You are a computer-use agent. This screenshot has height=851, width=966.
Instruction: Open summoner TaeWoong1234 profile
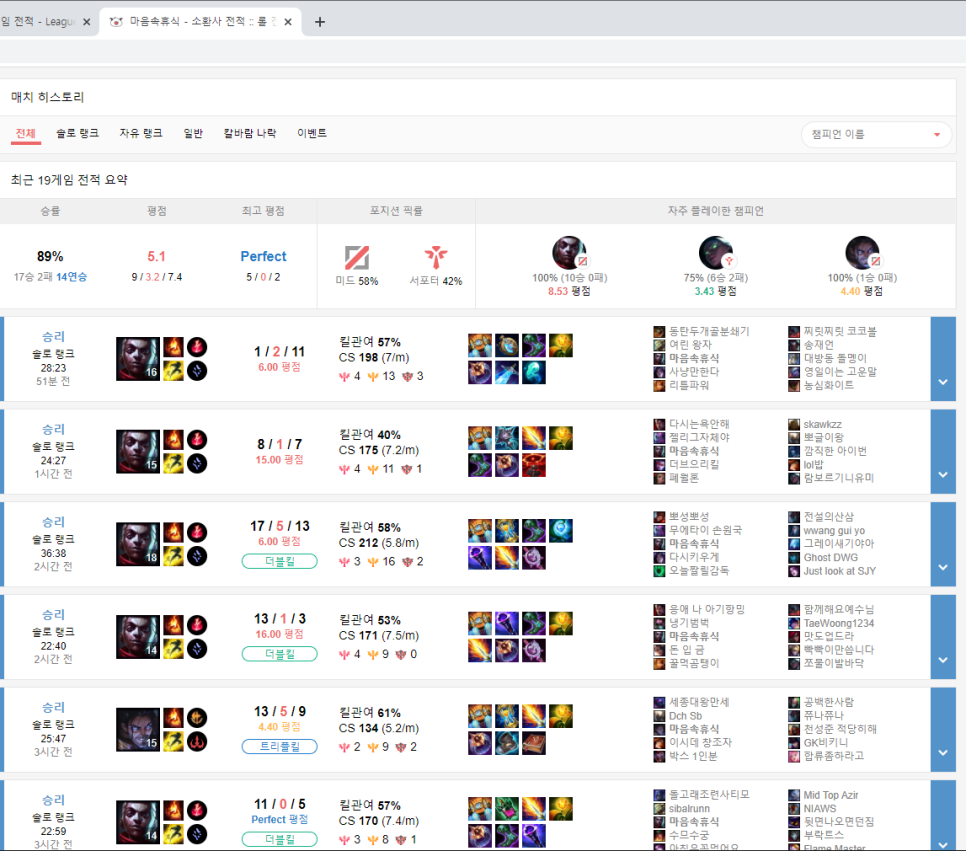click(x=838, y=623)
